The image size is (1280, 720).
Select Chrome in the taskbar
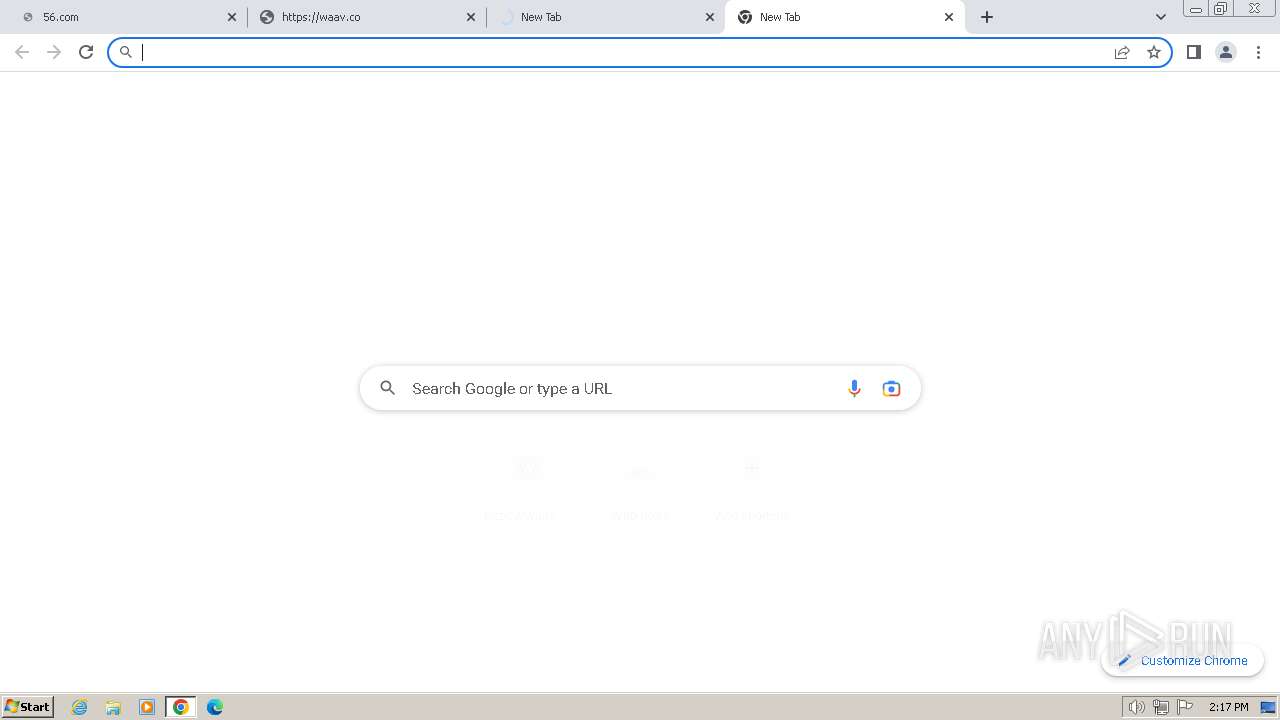[181, 707]
